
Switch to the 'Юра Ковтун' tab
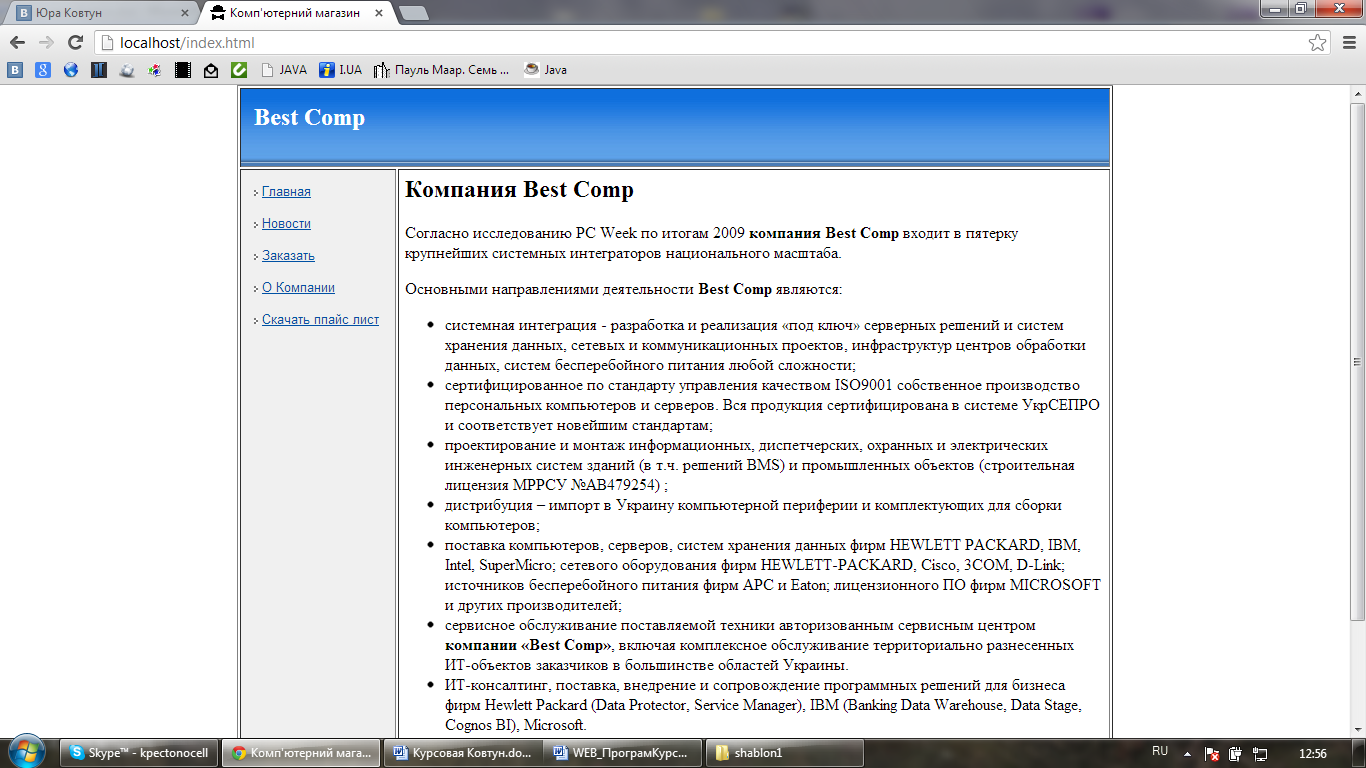click(x=100, y=13)
